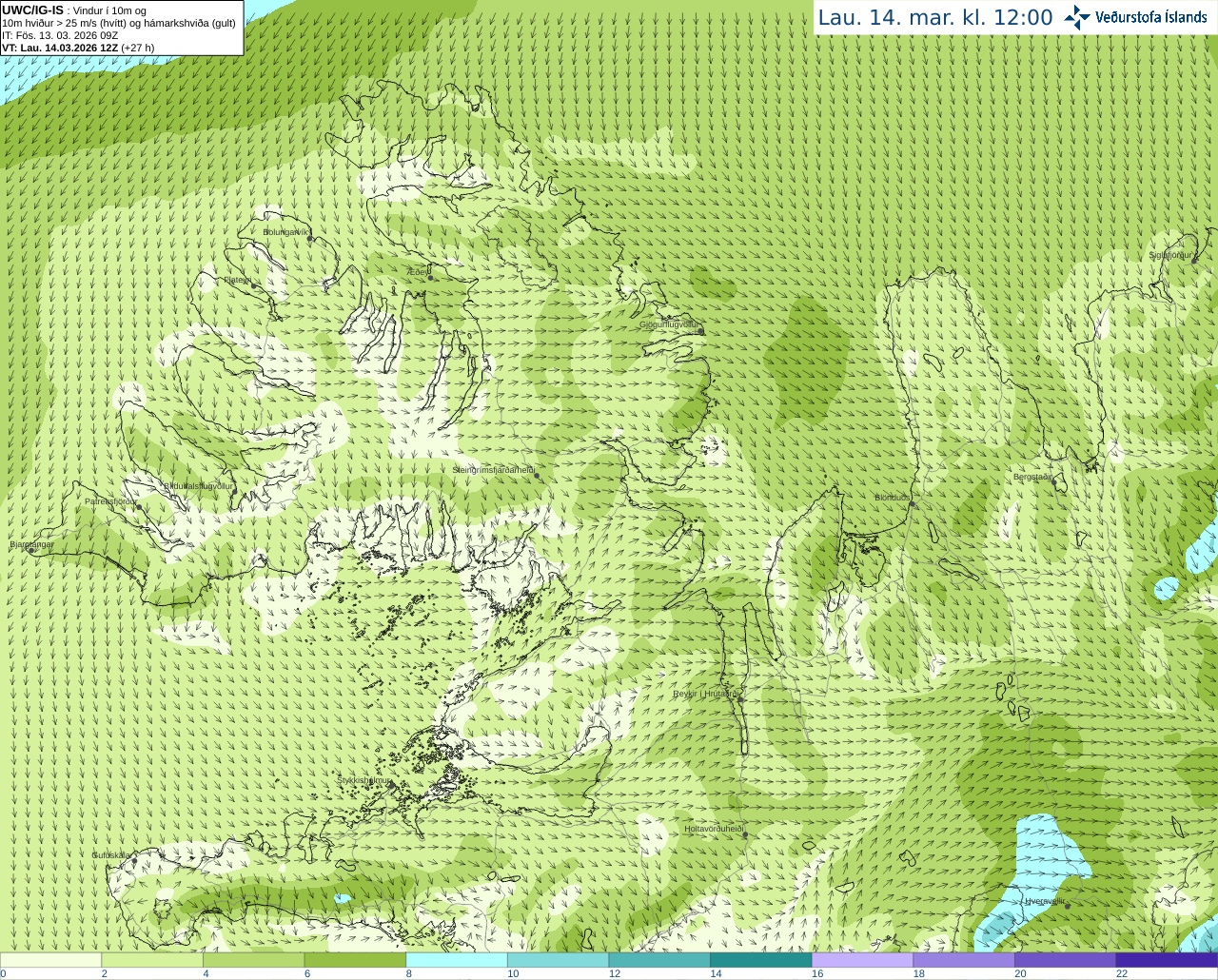Click the 4–6 m/s legend swatch

254,960
